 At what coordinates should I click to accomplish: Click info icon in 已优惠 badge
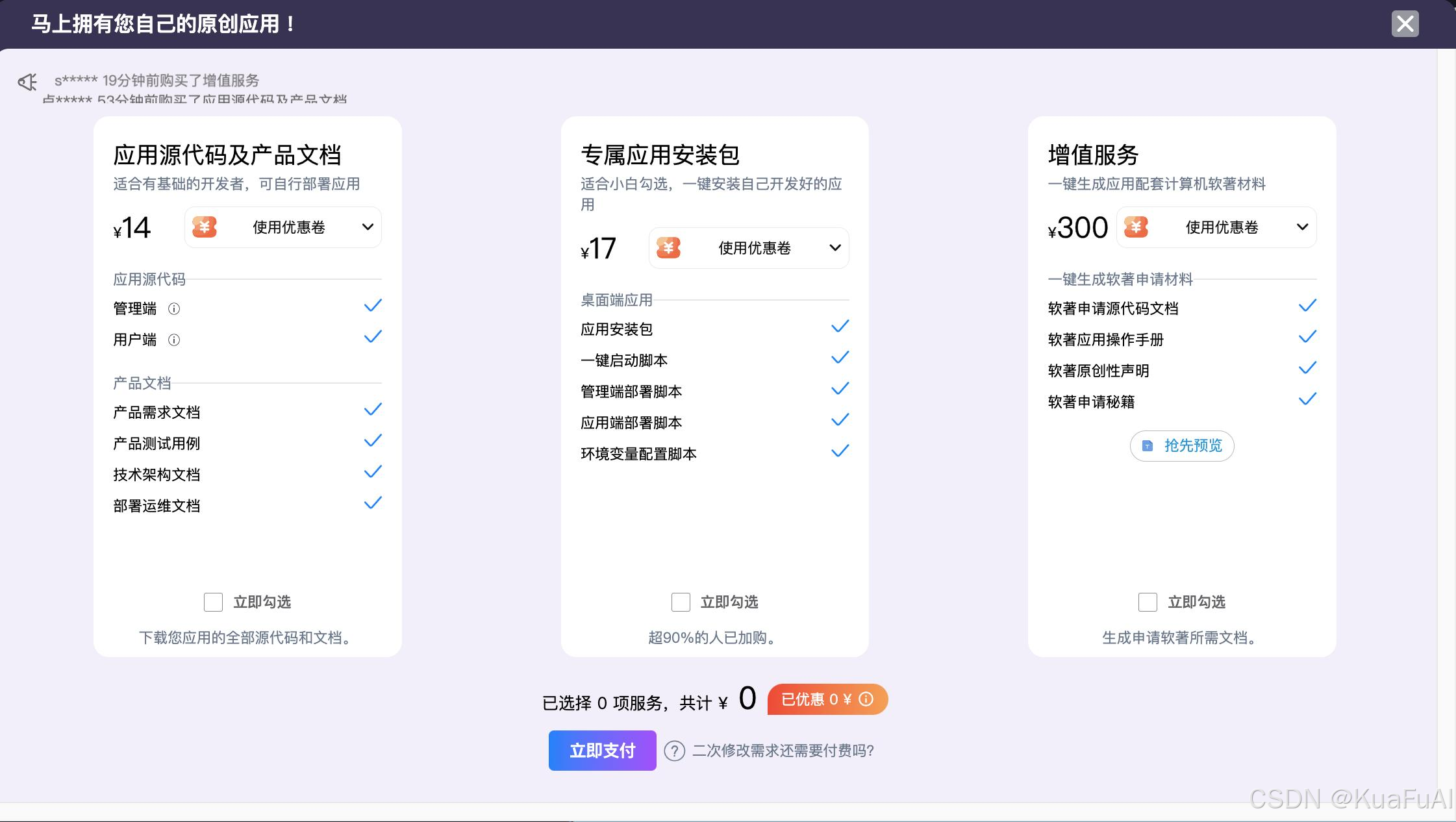(x=866, y=699)
